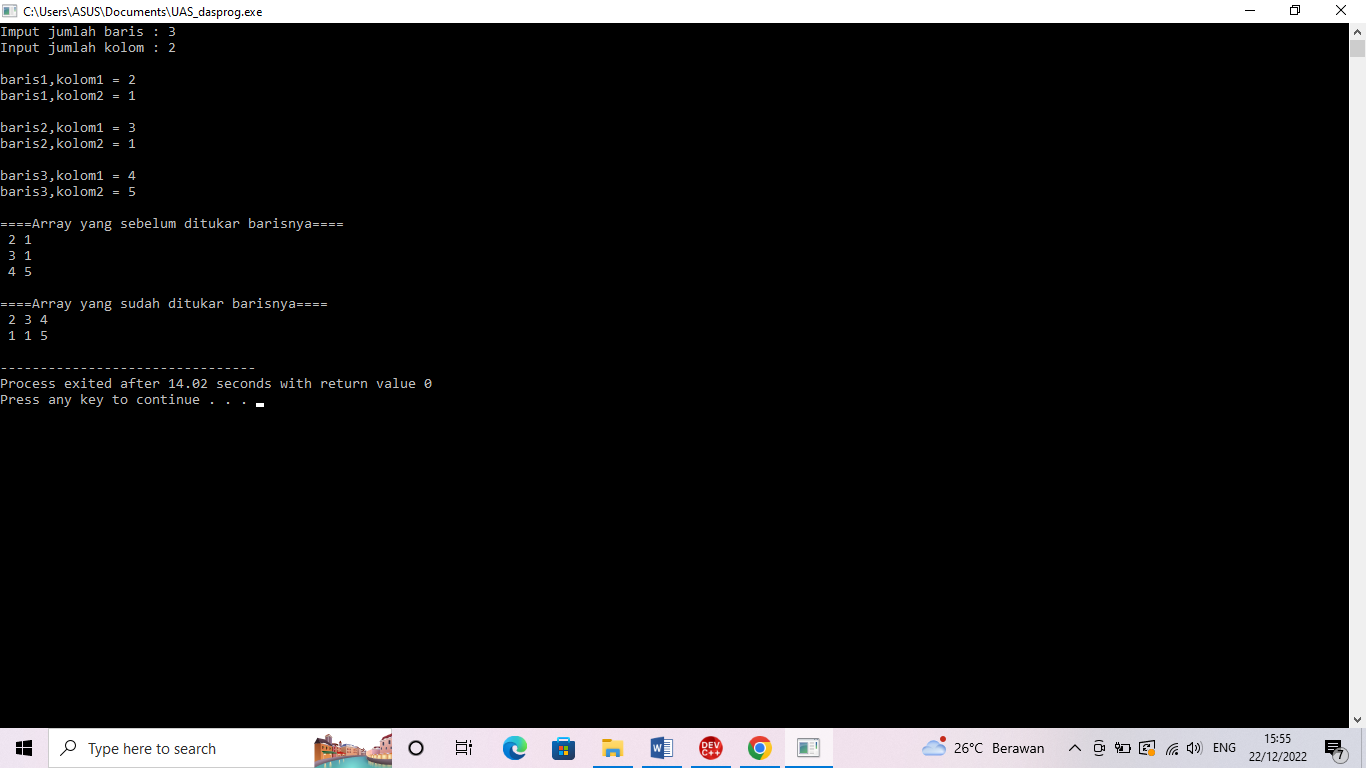The height and width of the screenshot is (768, 1366).
Task: Click the line 'Imput jumlah baris : 3'
Action: point(88,32)
